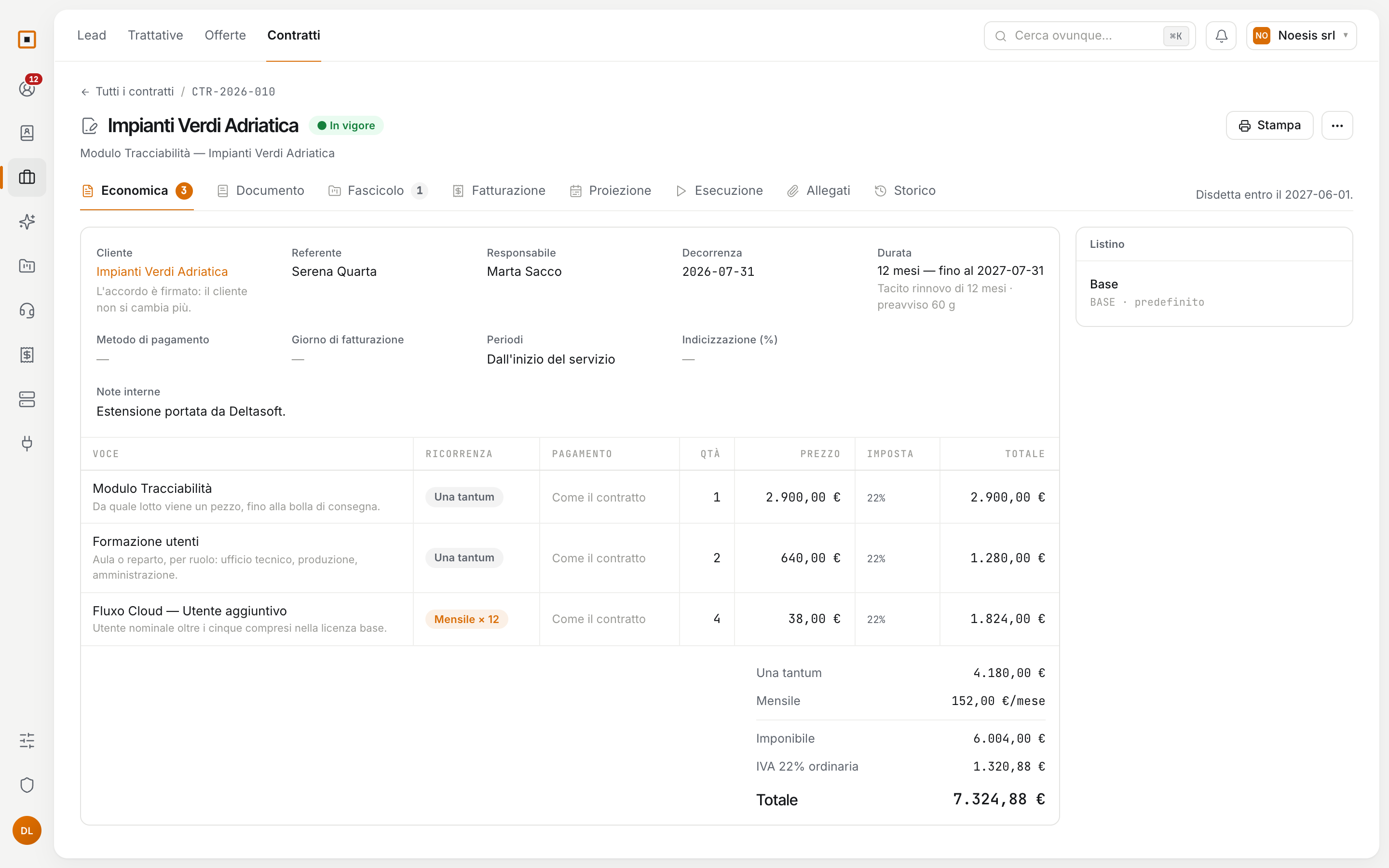Image resolution: width=1389 pixels, height=868 pixels.
Task: Click the Formazione utenti line item
Action: [x=570, y=558]
